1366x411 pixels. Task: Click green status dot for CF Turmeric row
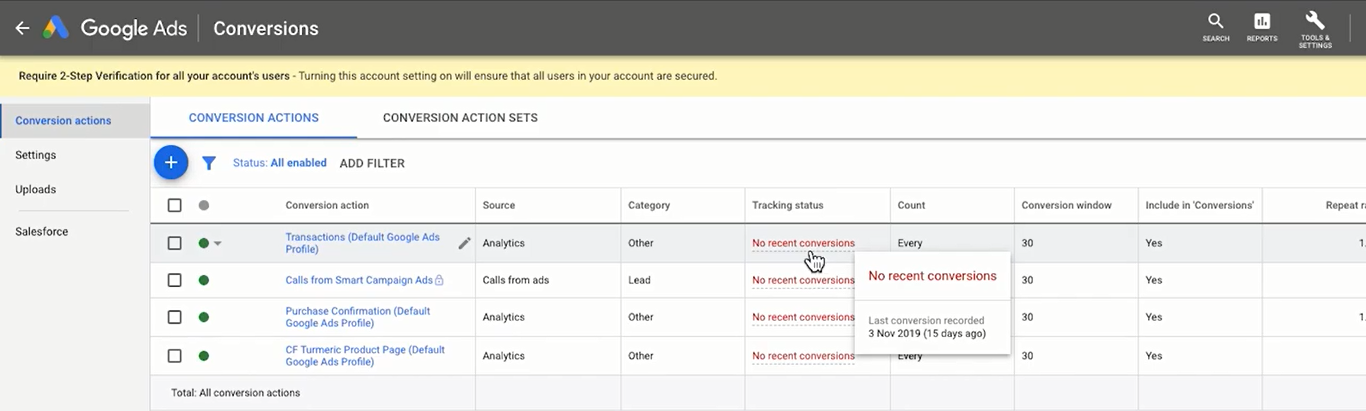(204, 356)
